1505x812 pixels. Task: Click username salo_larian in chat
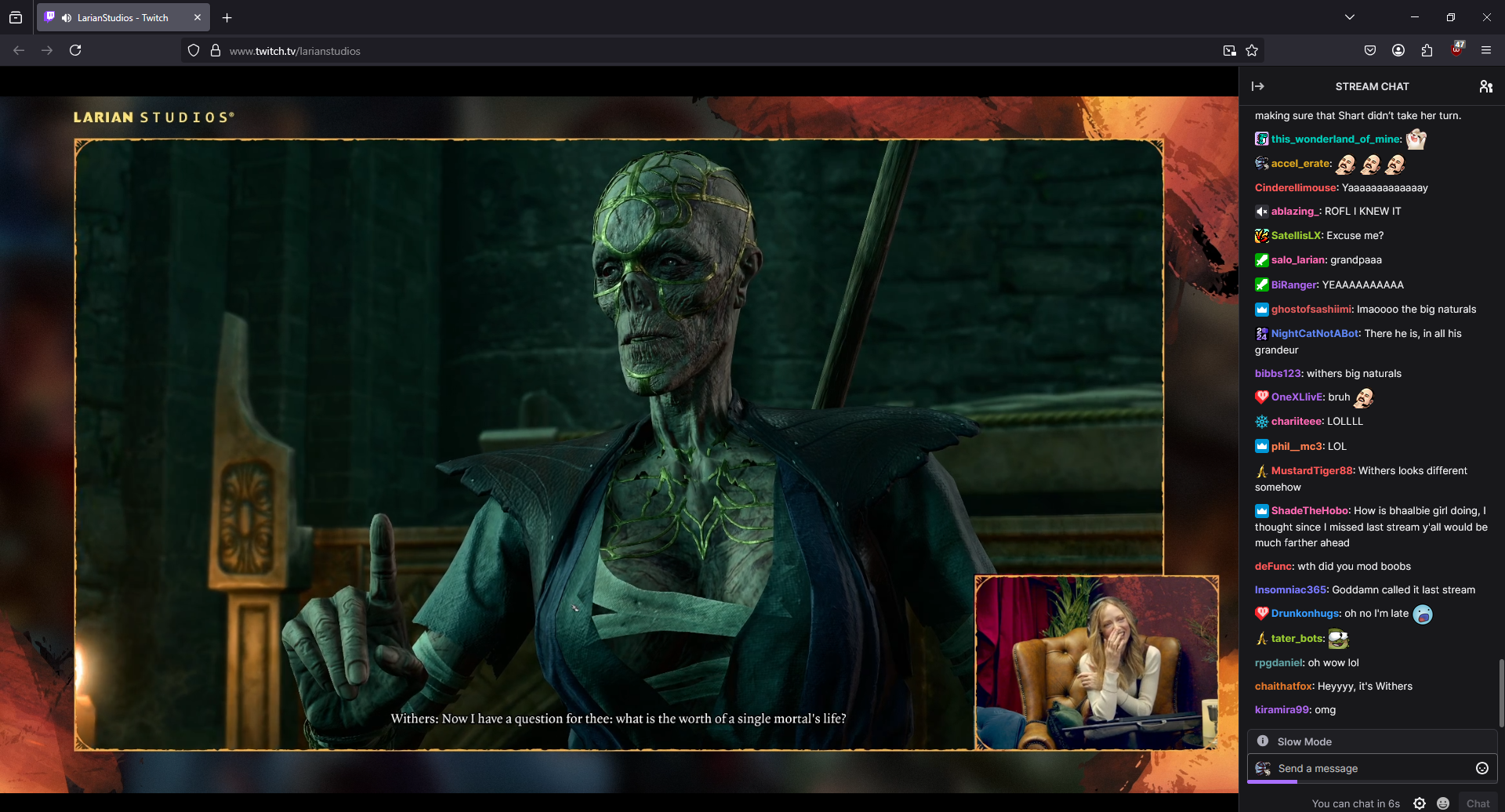pyautogui.click(x=1298, y=259)
